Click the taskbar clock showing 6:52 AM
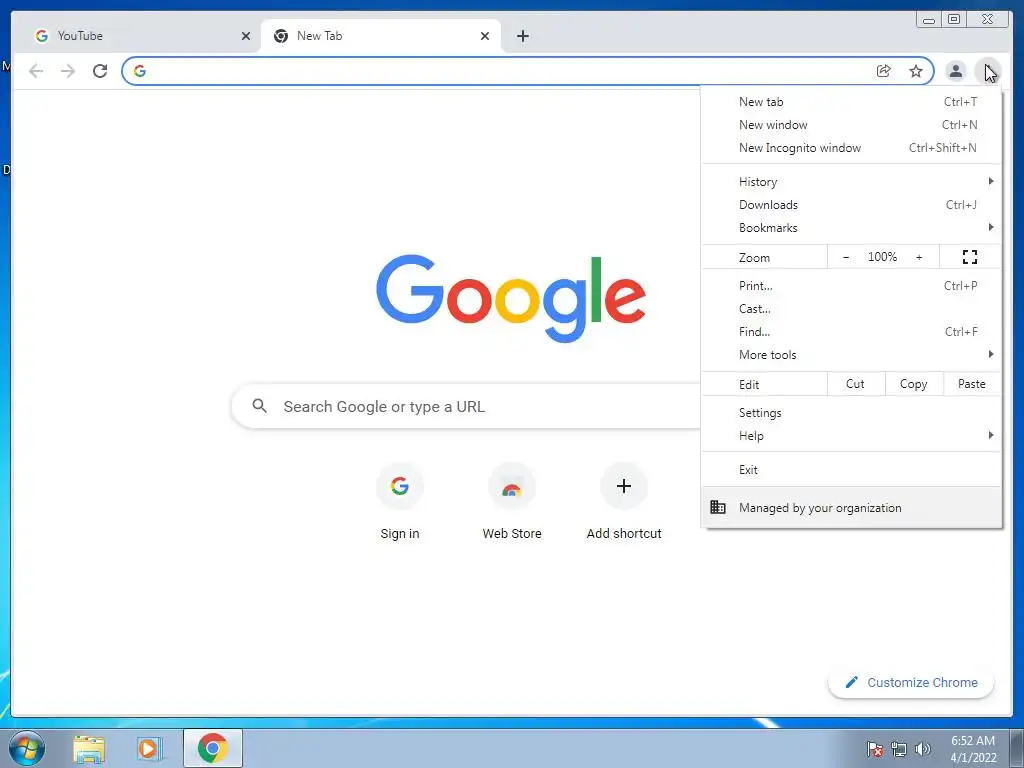The image size is (1024, 768). click(x=973, y=749)
